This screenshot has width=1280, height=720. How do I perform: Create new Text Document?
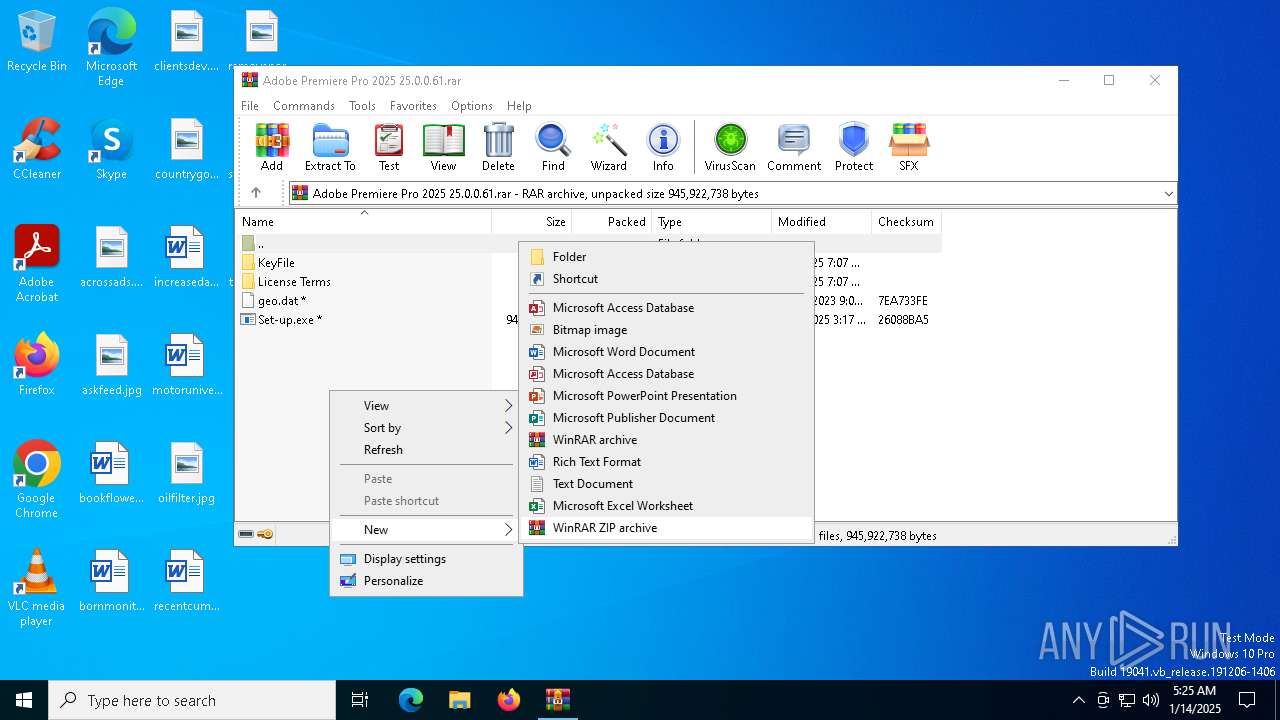666,483
